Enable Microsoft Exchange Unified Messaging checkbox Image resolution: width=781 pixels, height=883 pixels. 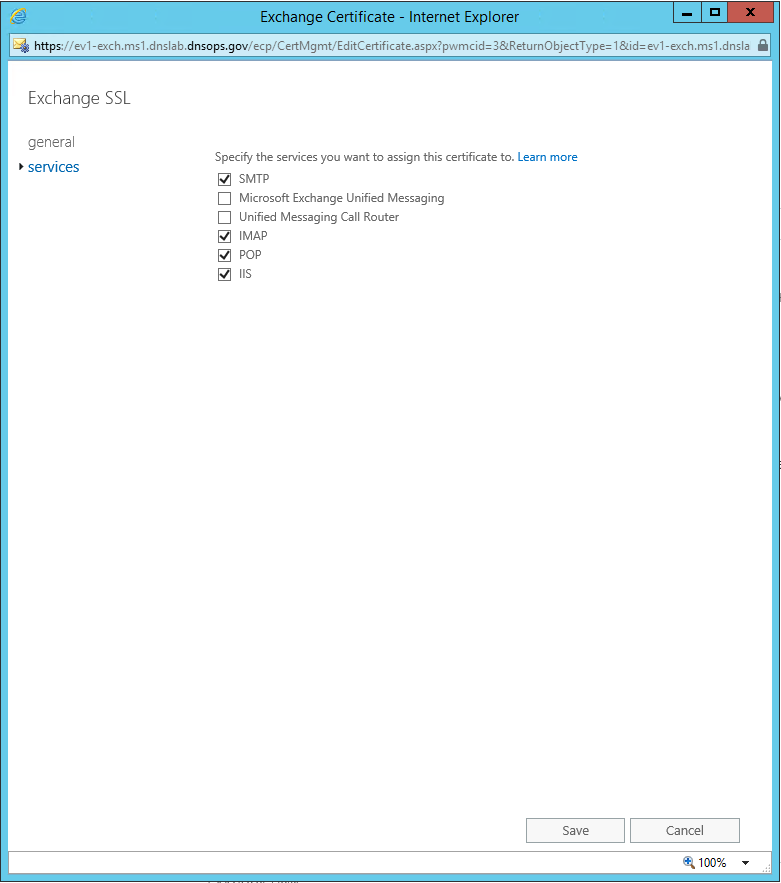pos(224,199)
